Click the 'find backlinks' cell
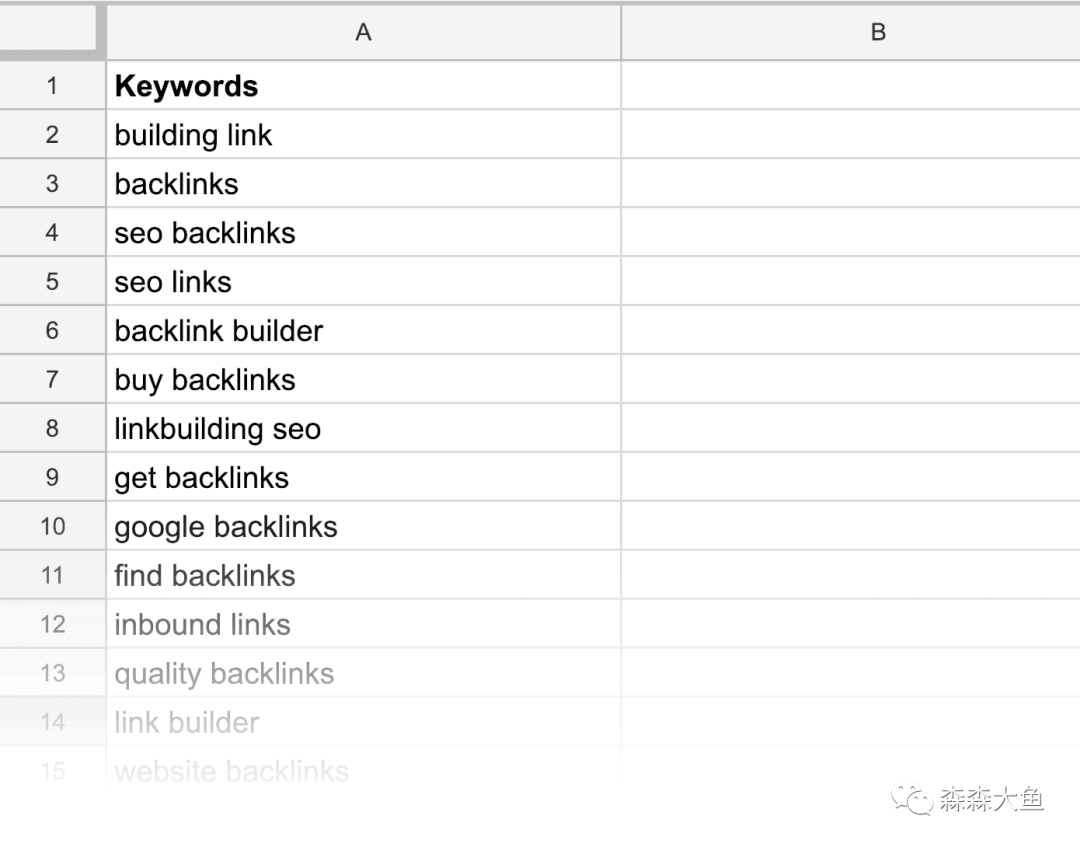 [x=363, y=576]
